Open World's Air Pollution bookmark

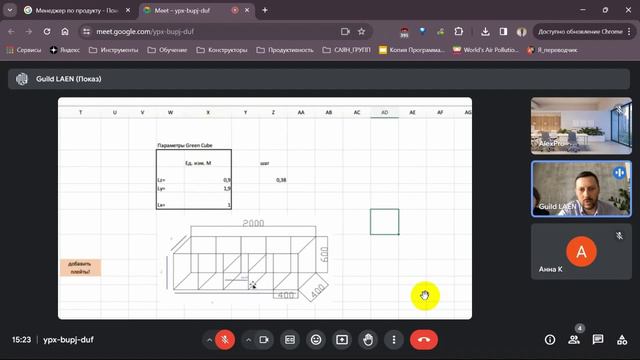tap(485, 50)
